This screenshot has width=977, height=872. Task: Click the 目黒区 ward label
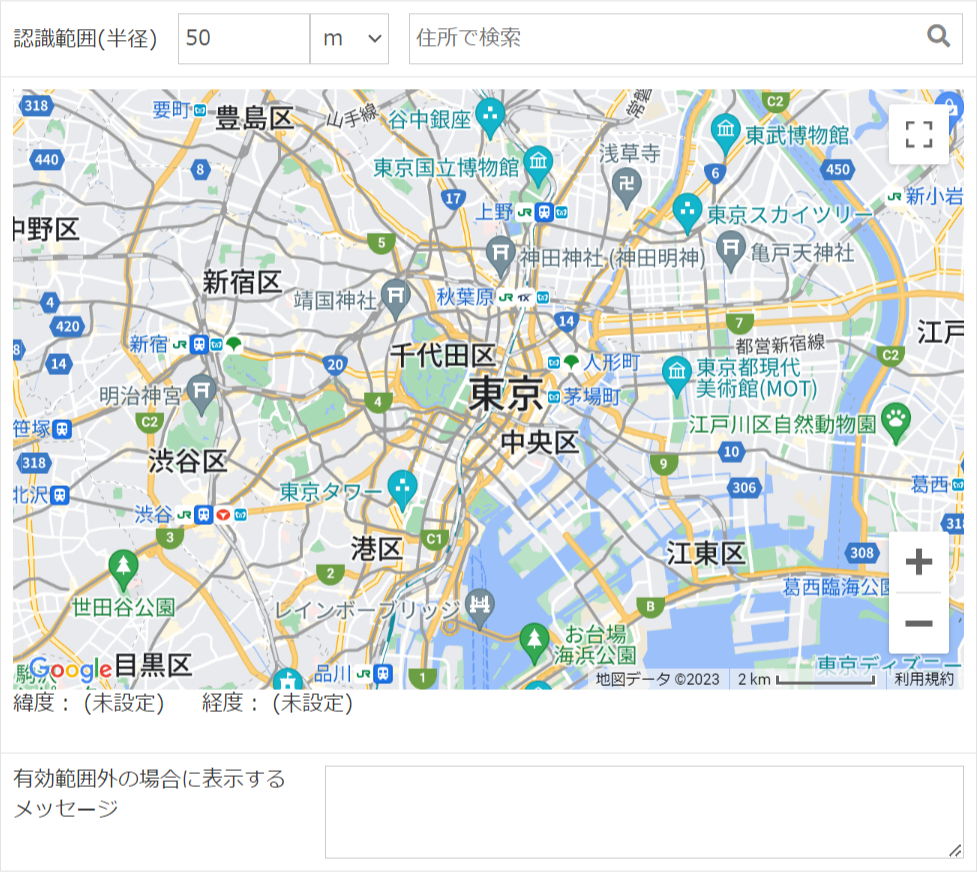coord(153,666)
